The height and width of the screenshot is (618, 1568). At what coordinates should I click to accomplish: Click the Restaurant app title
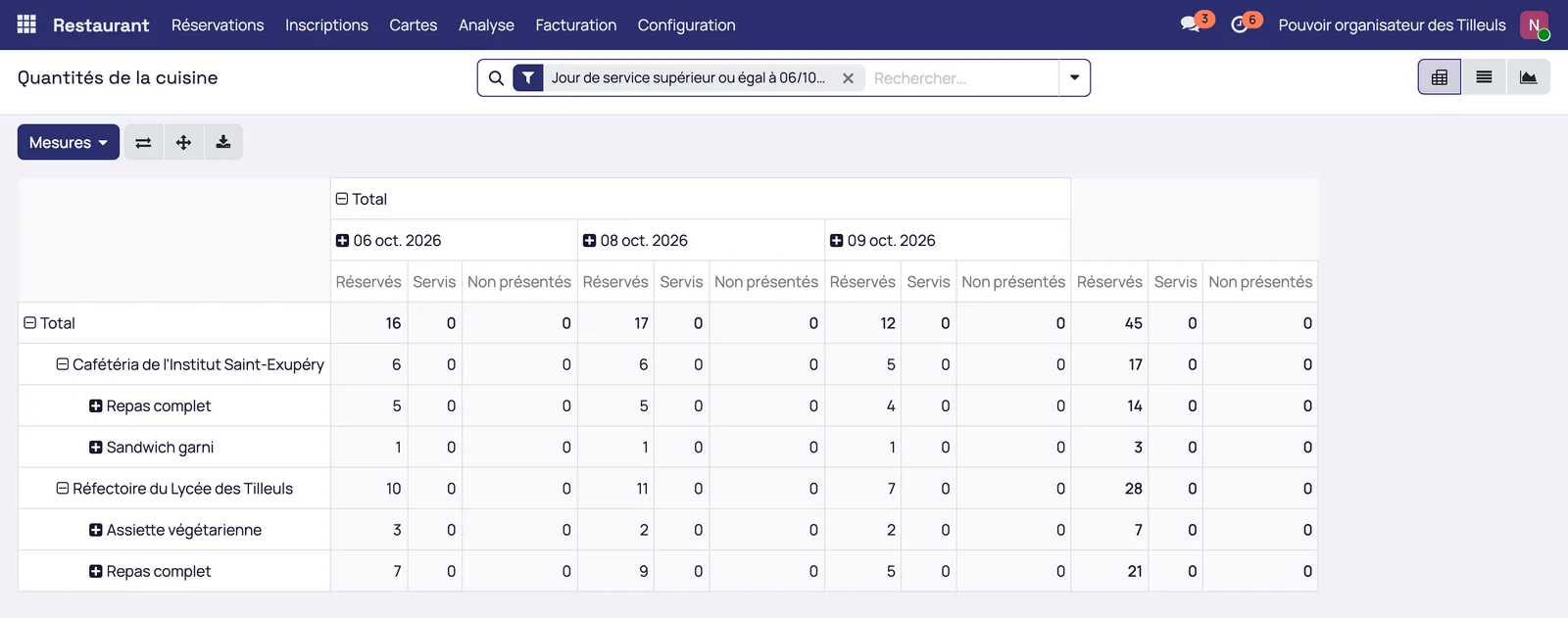tap(101, 24)
